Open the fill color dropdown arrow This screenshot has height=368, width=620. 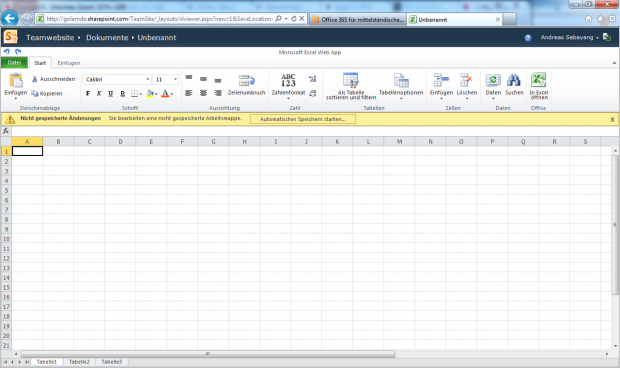(156, 94)
